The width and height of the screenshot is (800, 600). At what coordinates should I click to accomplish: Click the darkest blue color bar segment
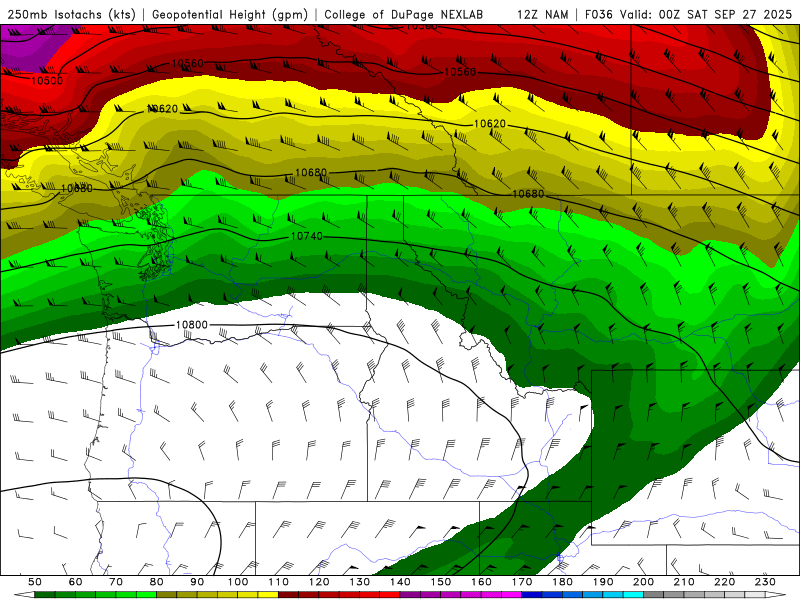532,595
